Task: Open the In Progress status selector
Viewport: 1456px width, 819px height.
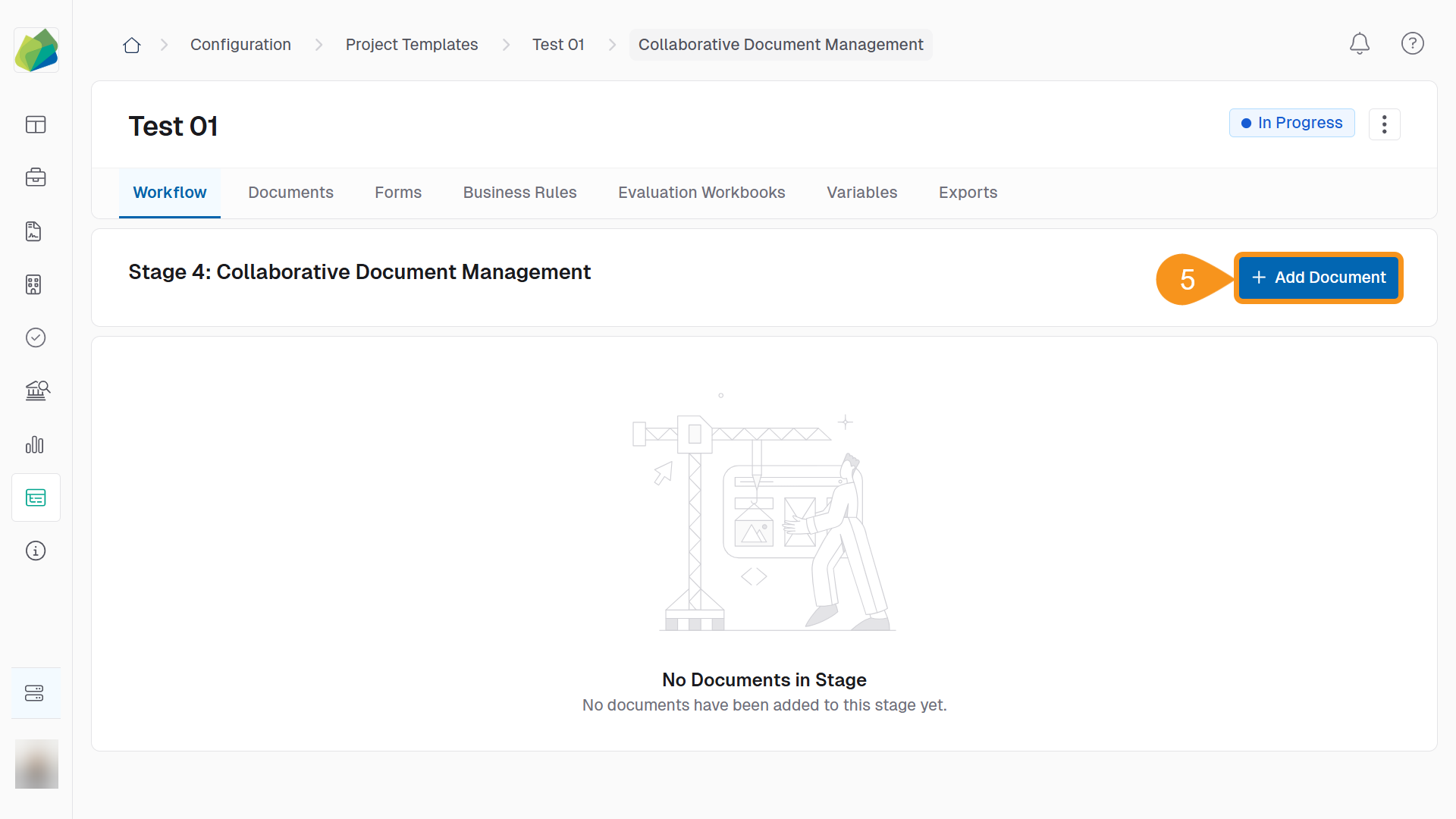Action: pyautogui.click(x=1291, y=122)
